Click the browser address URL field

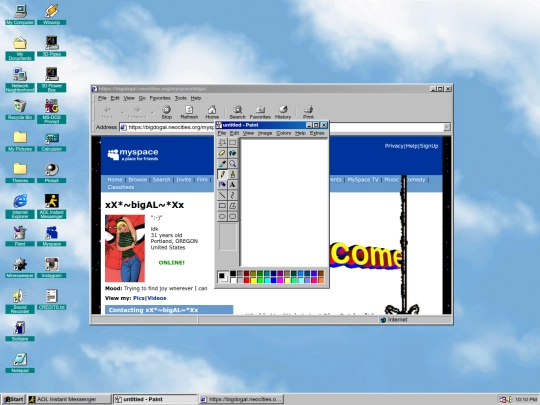click(x=167, y=127)
